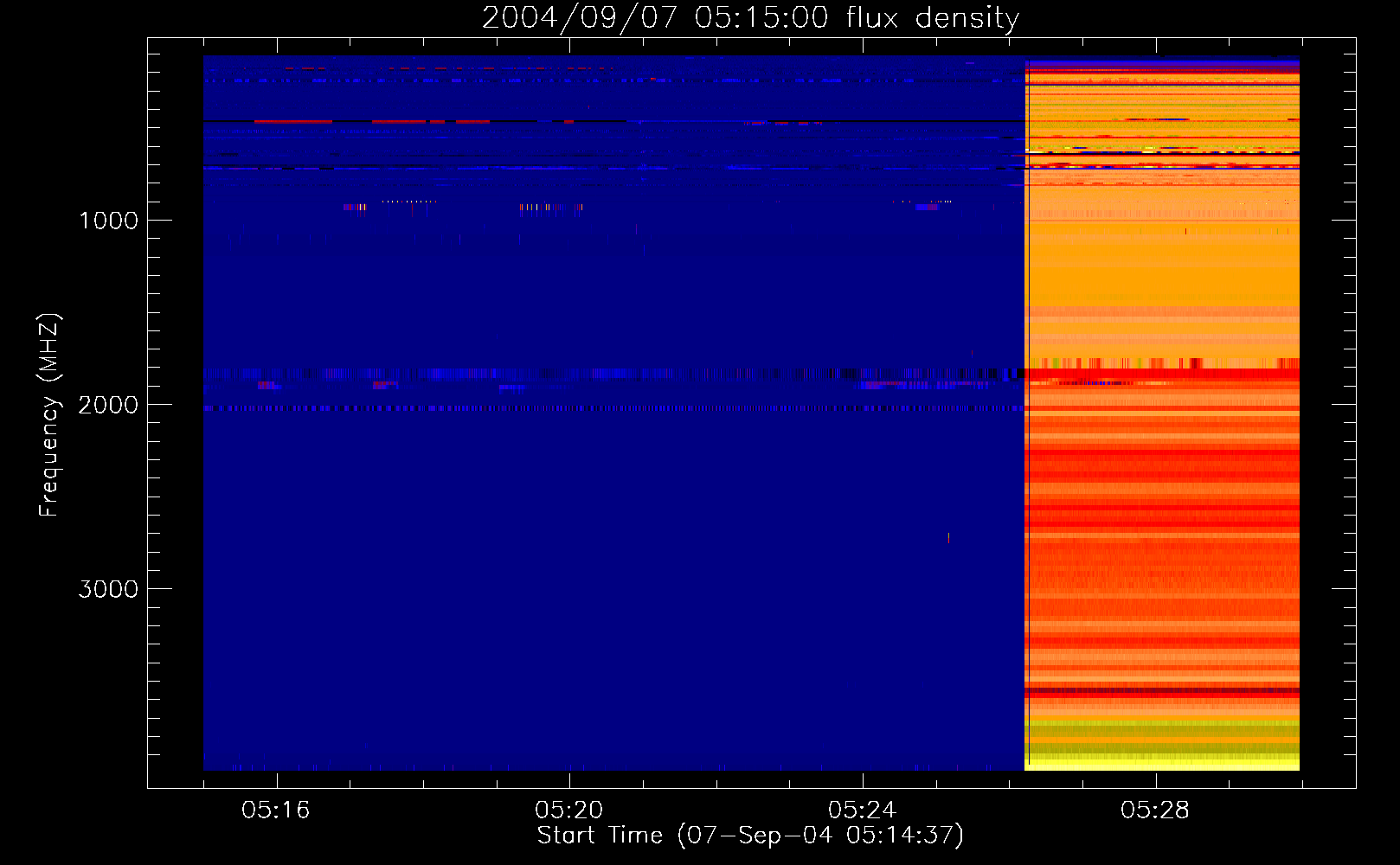Click the 05:28 time tick label
Viewport: 1400px width, 865px height.
point(1155,811)
